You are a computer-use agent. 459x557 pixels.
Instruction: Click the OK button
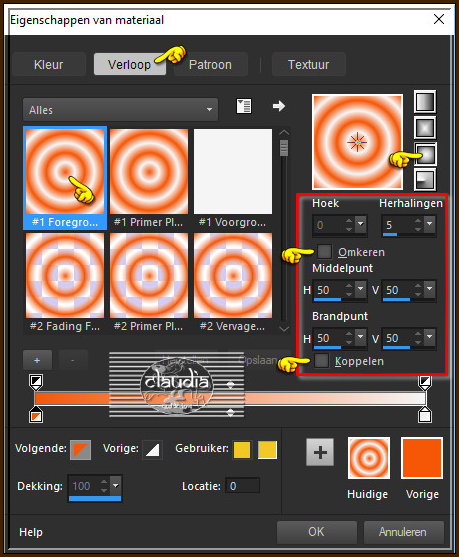(x=317, y=532)
